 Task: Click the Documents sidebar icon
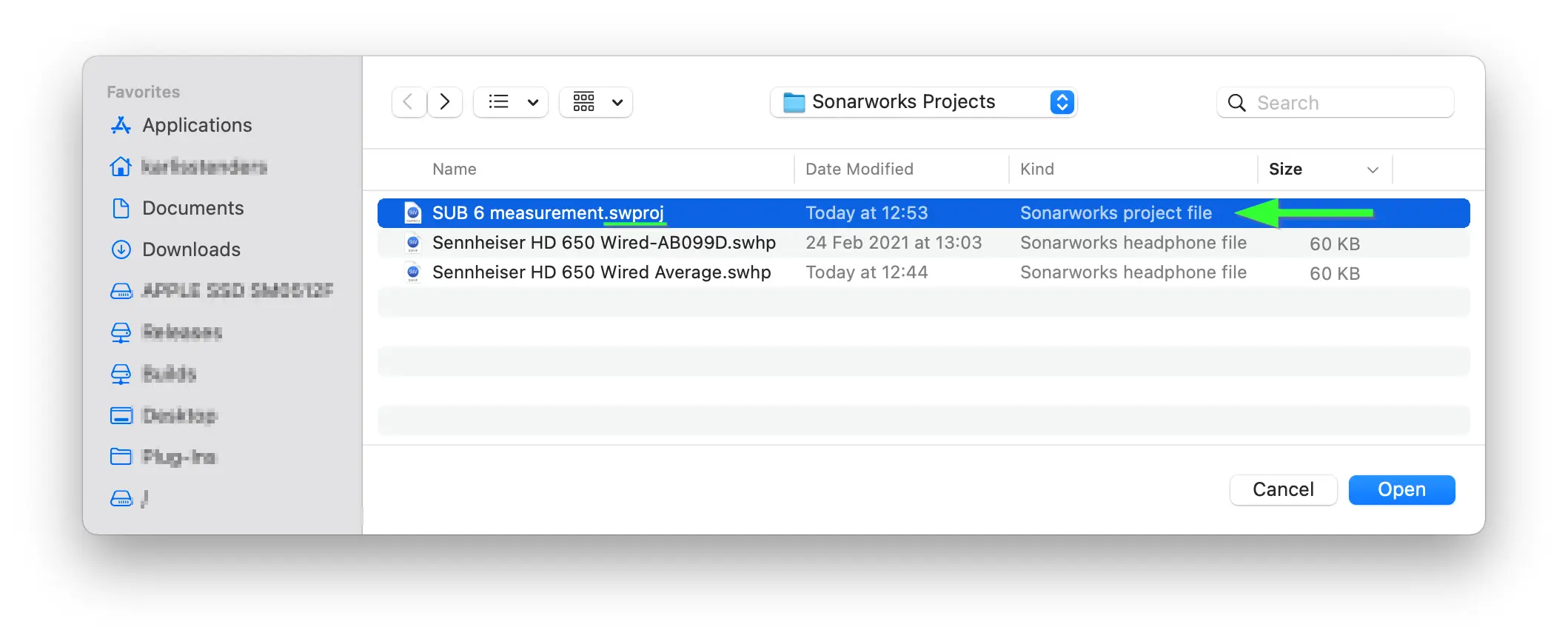click(x=121, y=208)
